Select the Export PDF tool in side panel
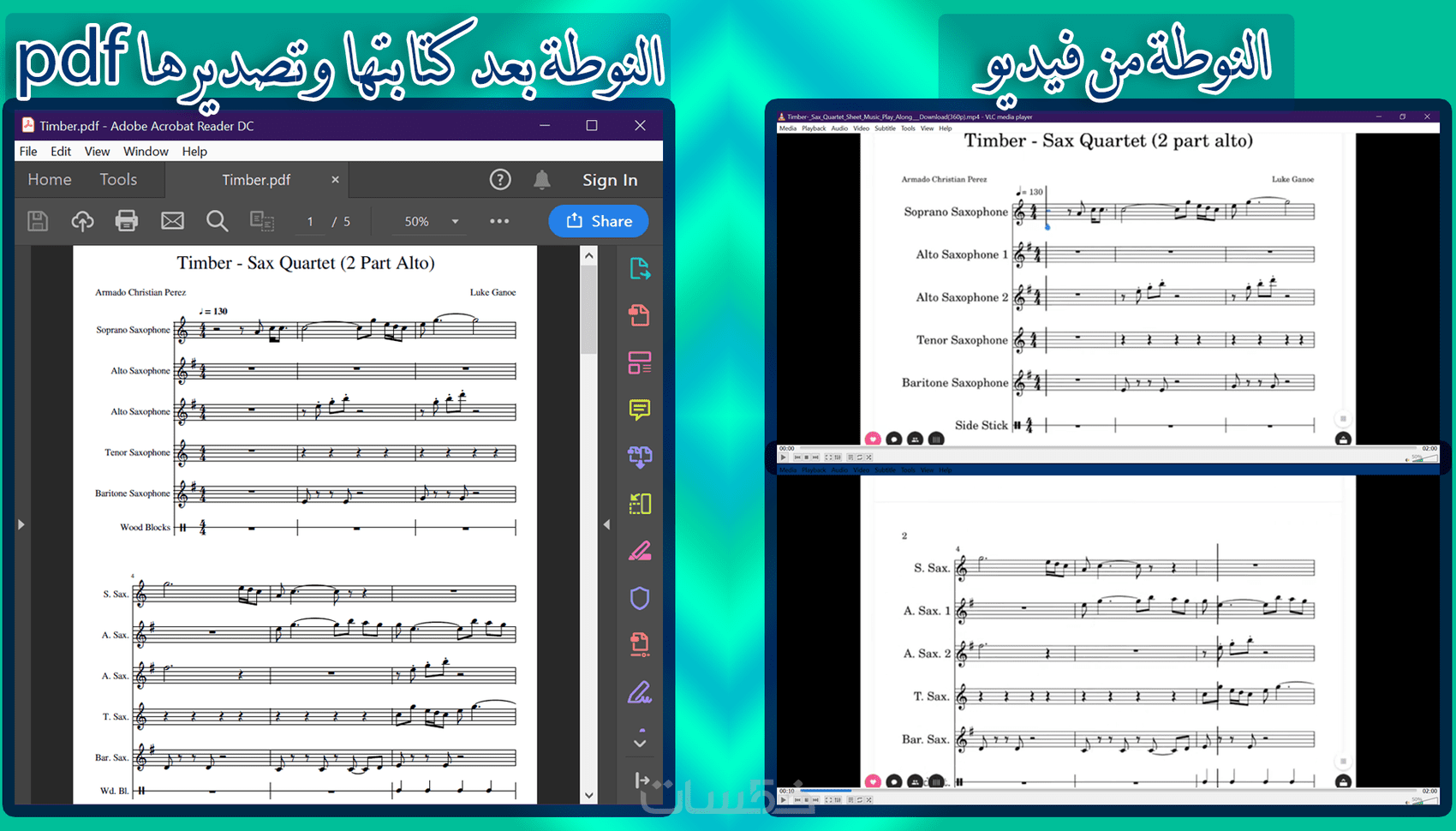 pyautogui.click(x=640, y=269)
